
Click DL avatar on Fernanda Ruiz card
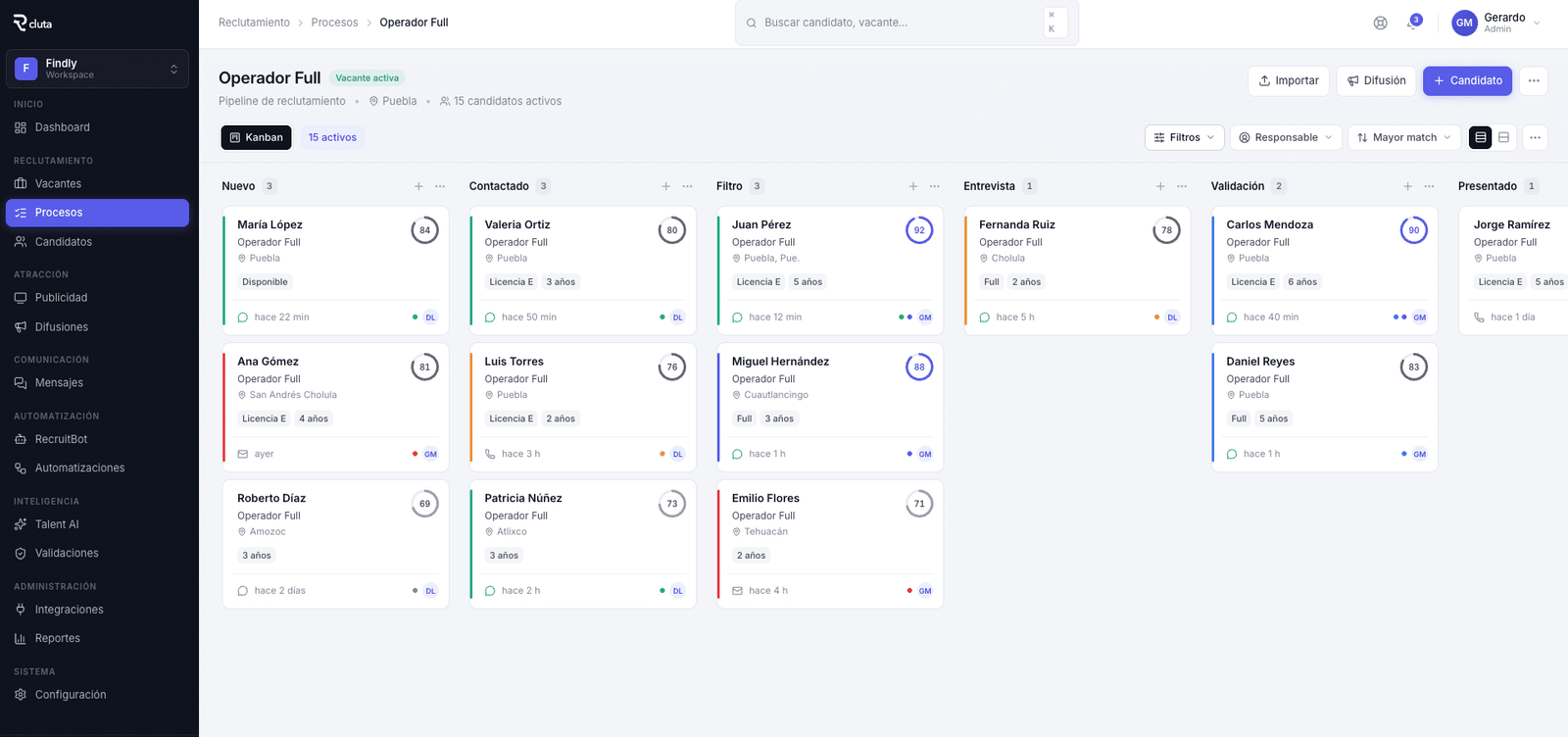pyautogui.click(x=1172, y=318)
